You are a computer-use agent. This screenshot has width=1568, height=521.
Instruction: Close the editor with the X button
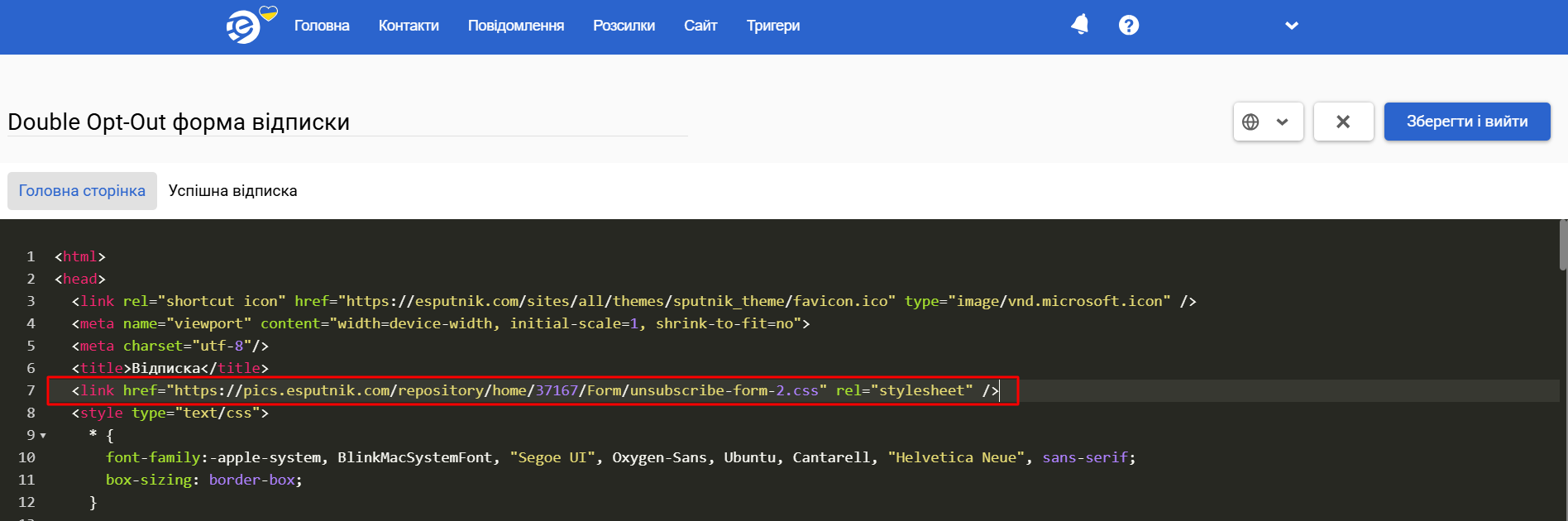point(1343,122)
